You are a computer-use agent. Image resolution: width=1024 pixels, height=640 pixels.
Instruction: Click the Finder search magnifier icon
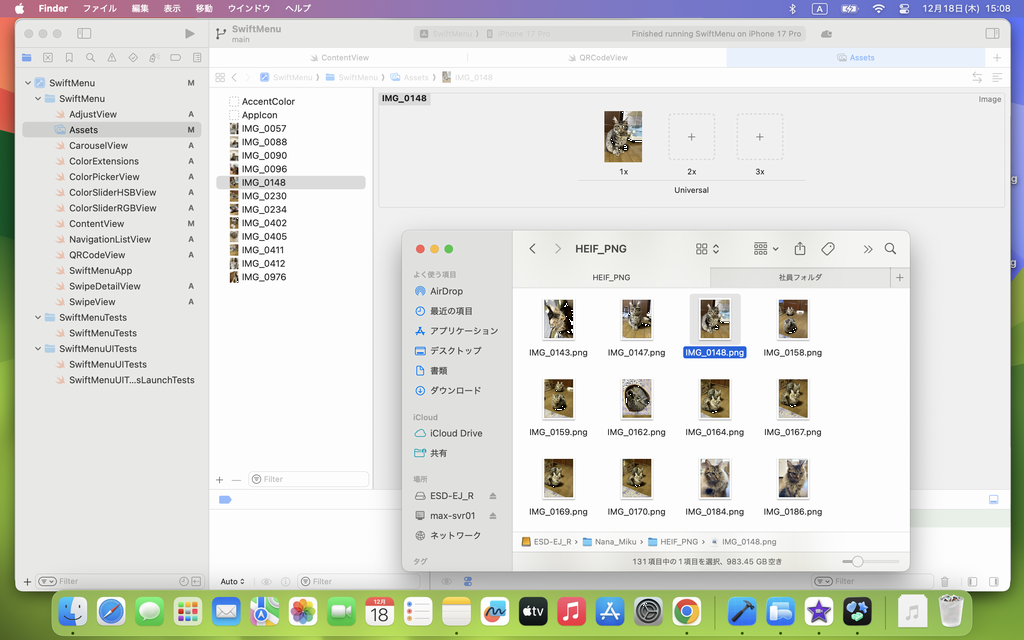pos(890,249)
